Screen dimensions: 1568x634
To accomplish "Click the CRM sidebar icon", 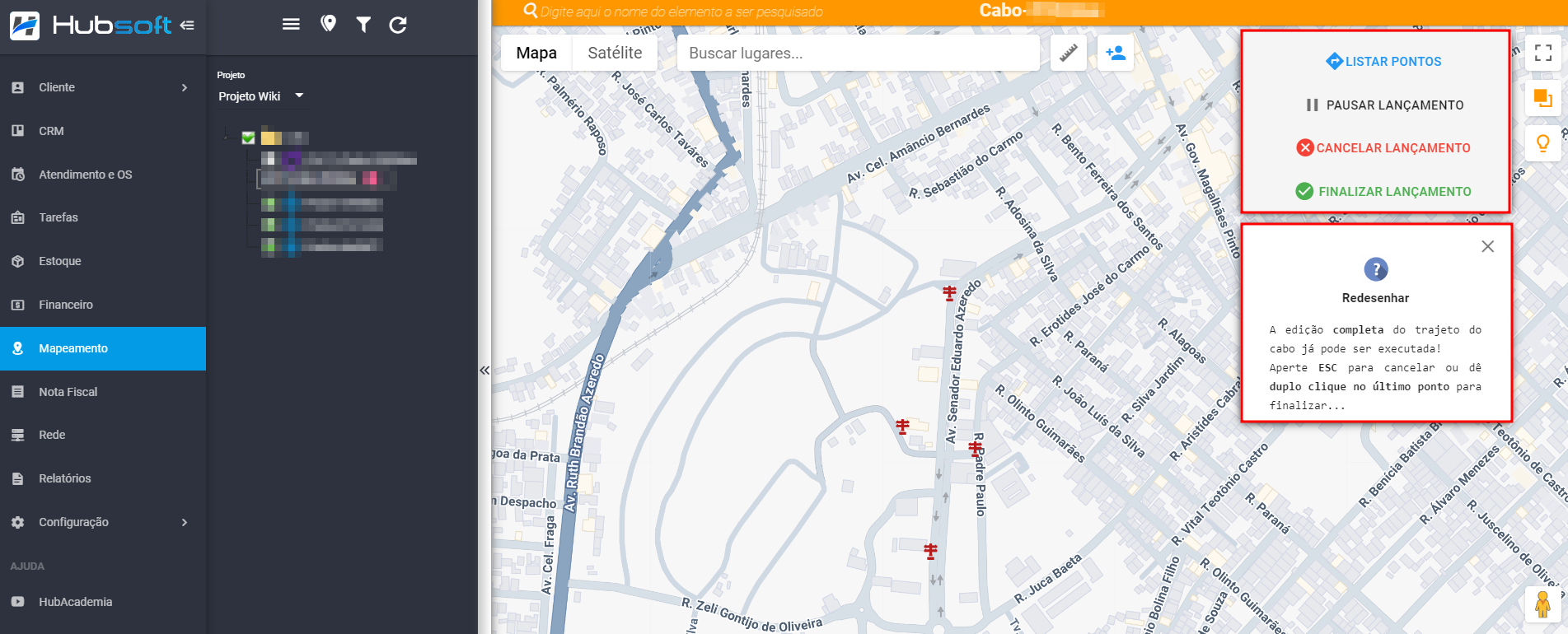I will 18,131.
